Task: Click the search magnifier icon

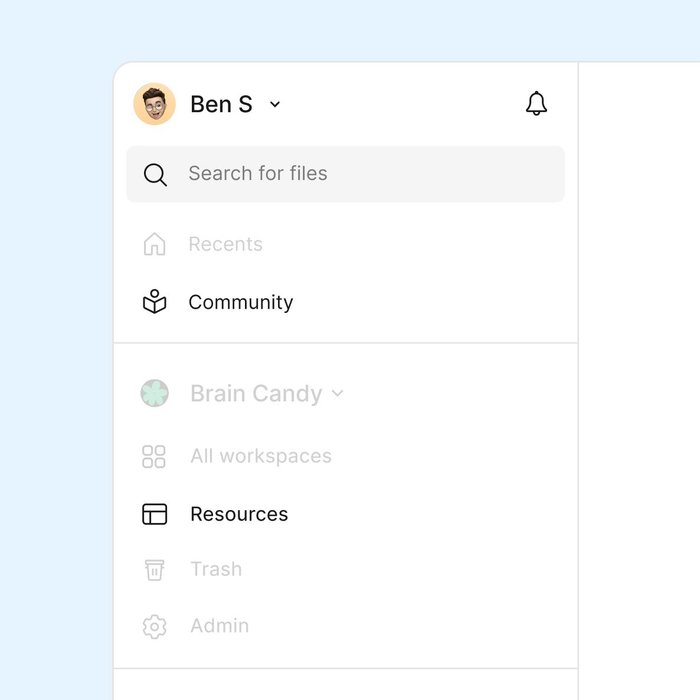Action: (x=155, y=175)
